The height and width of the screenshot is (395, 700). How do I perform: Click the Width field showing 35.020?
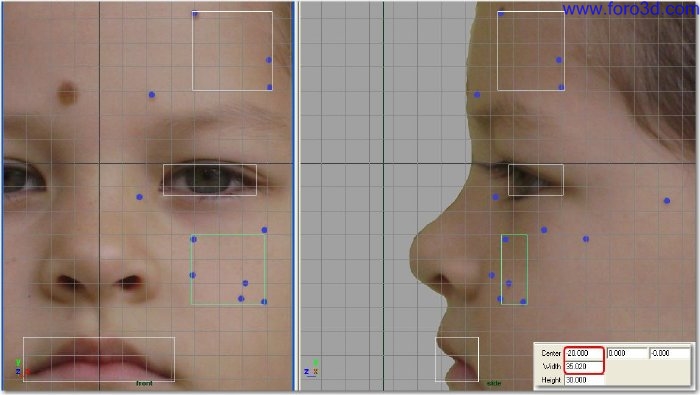[584, 366]
